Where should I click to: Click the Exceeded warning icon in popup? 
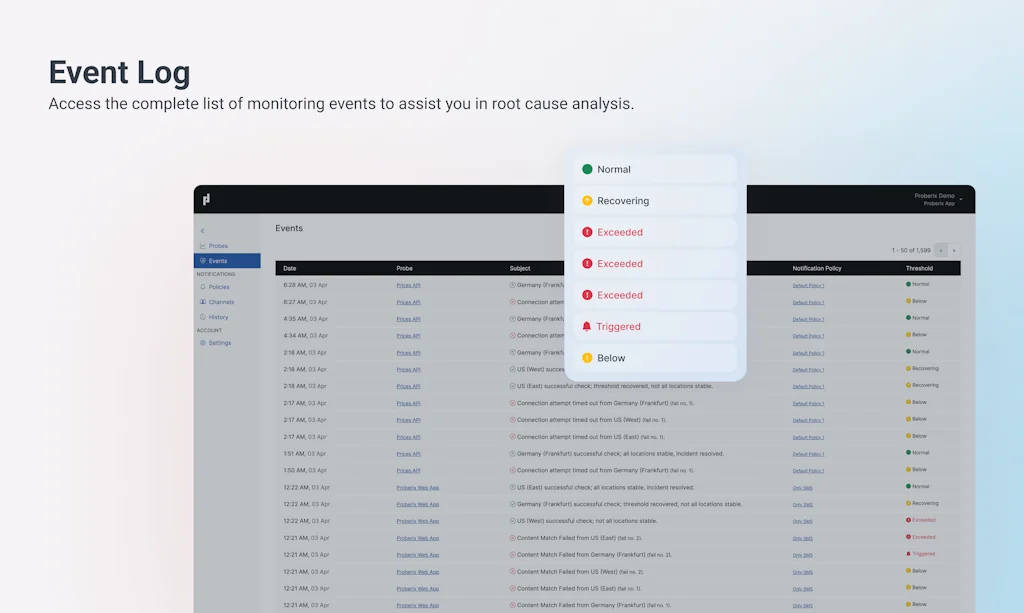pos(587,232)
